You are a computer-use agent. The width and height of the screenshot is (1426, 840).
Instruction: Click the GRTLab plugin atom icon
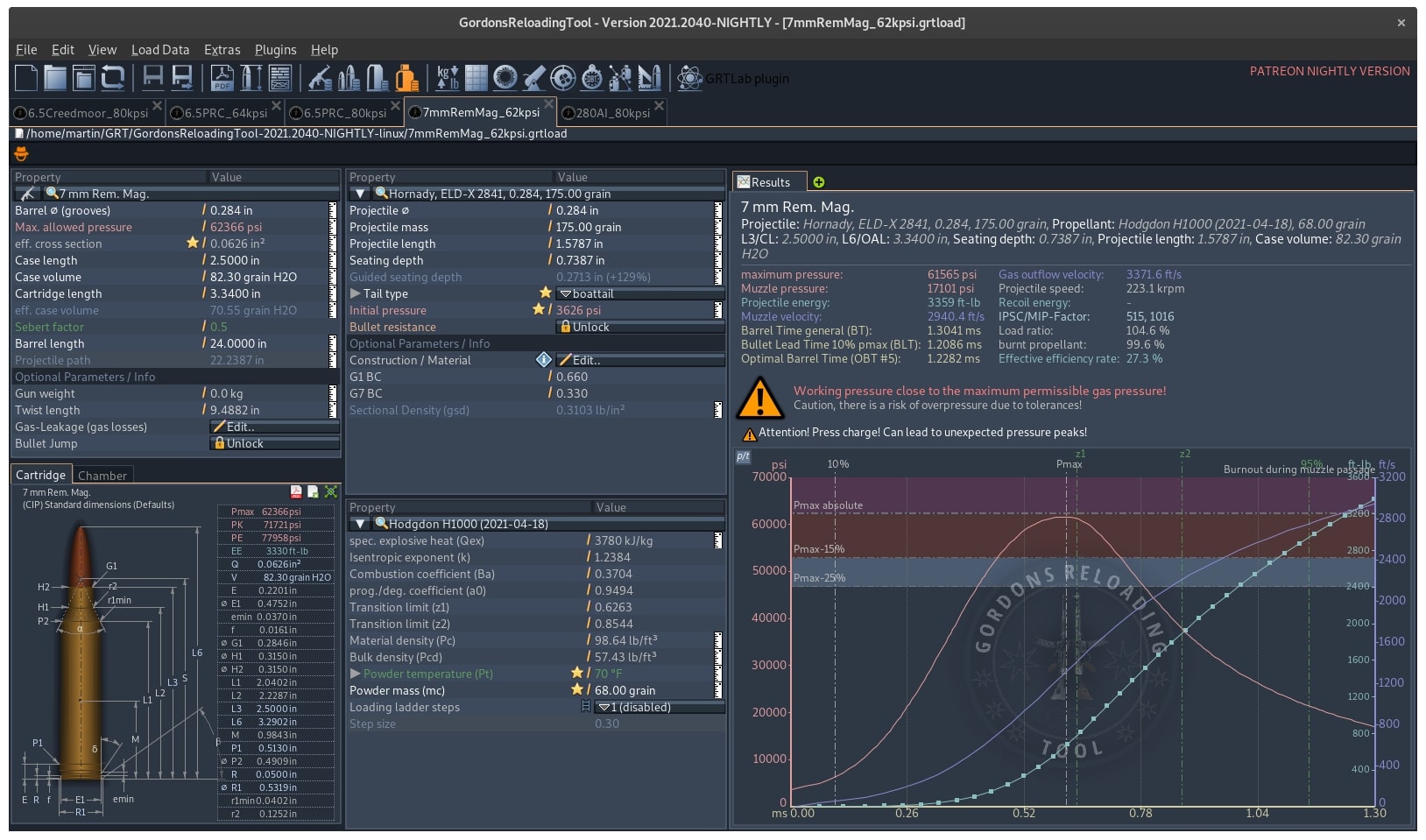pos(690,78)
